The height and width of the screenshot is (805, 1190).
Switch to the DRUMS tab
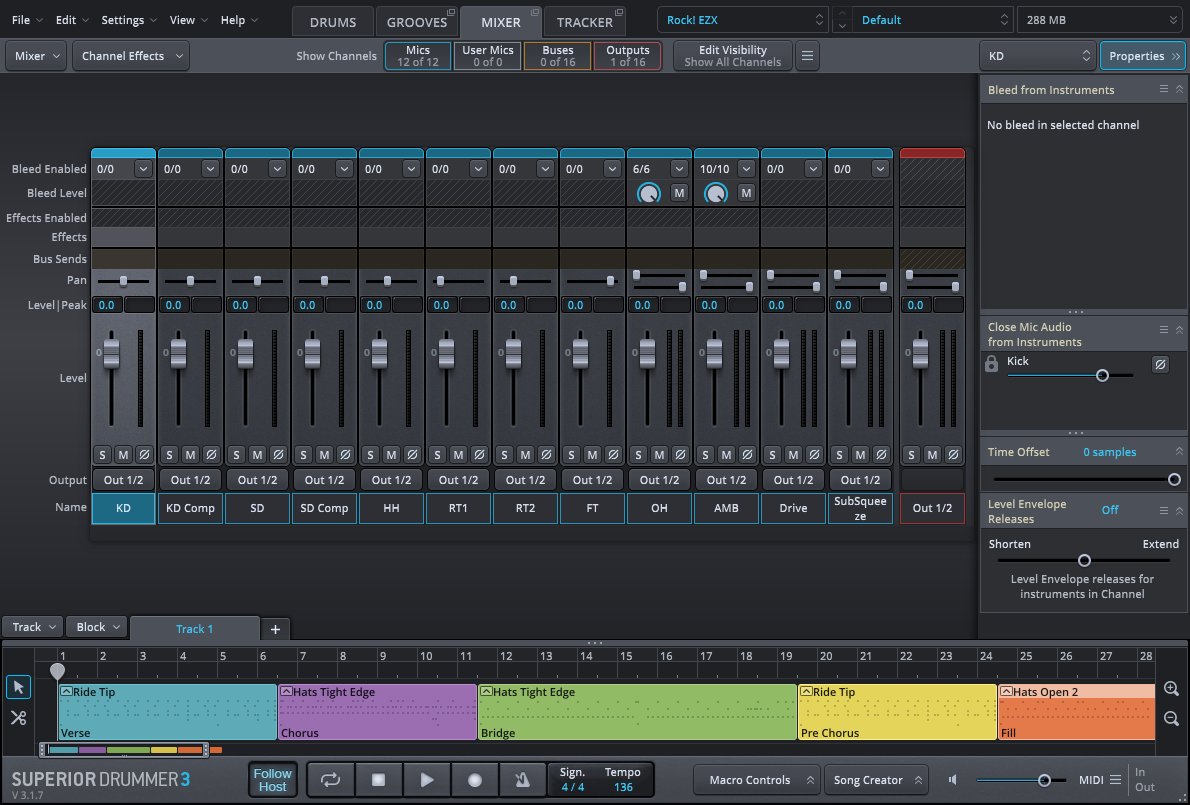[x=333, y=22]
